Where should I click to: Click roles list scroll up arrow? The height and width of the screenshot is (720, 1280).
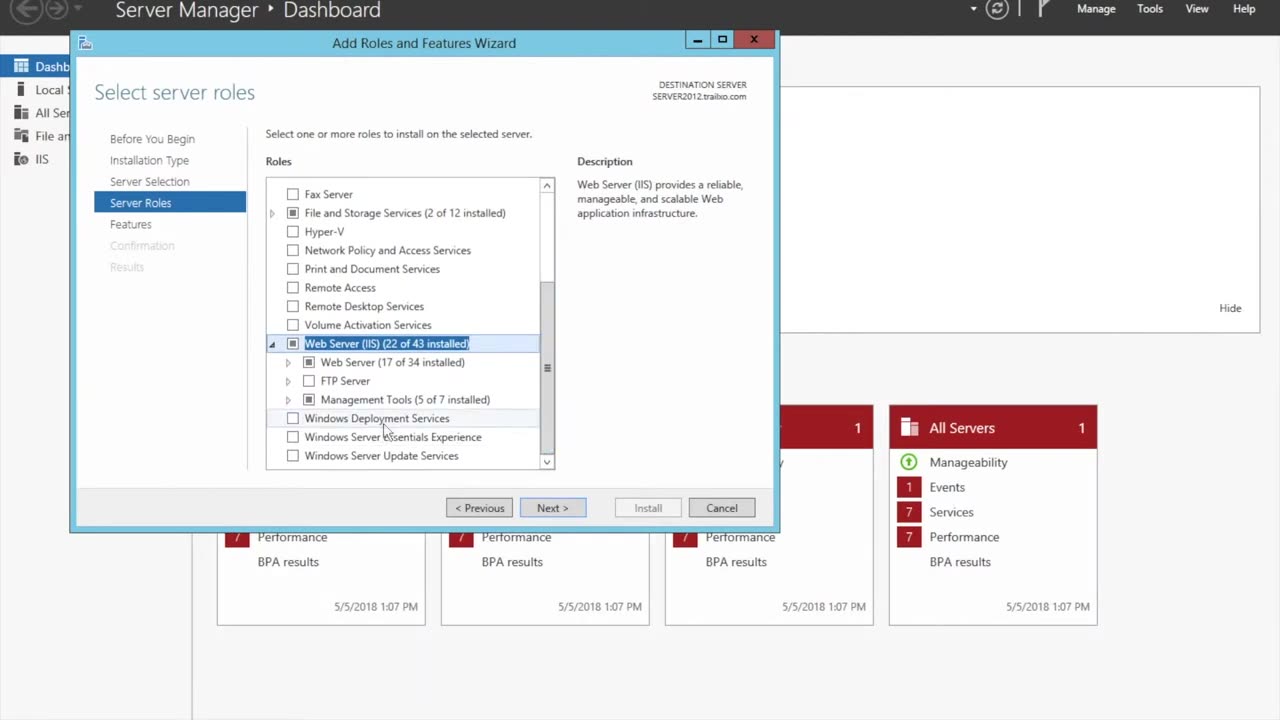click(547, 186)
